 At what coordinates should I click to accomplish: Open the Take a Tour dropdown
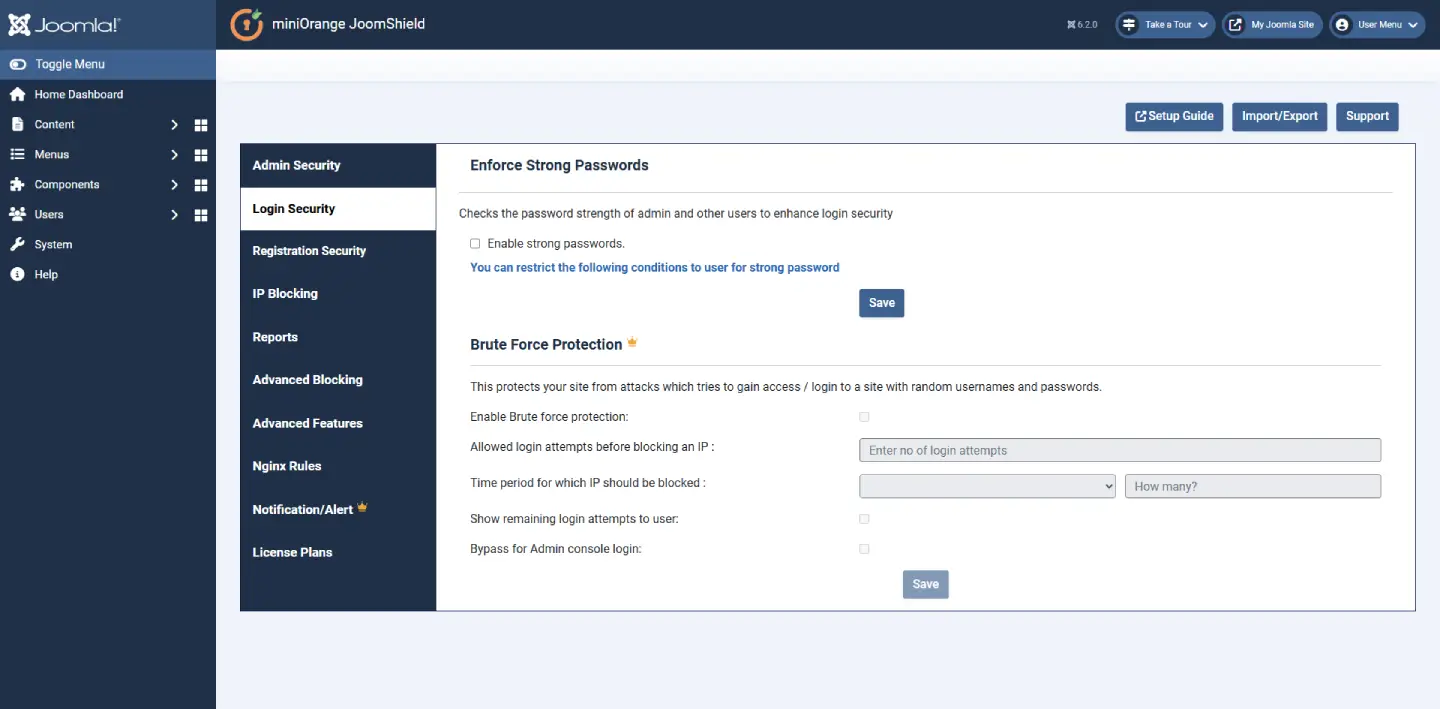point(1165,25)
